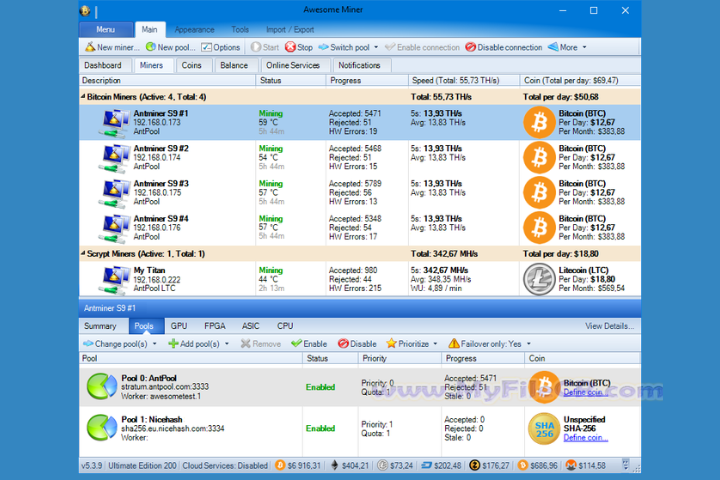Click the New miner toolbar icon

[x=90, y=47]
